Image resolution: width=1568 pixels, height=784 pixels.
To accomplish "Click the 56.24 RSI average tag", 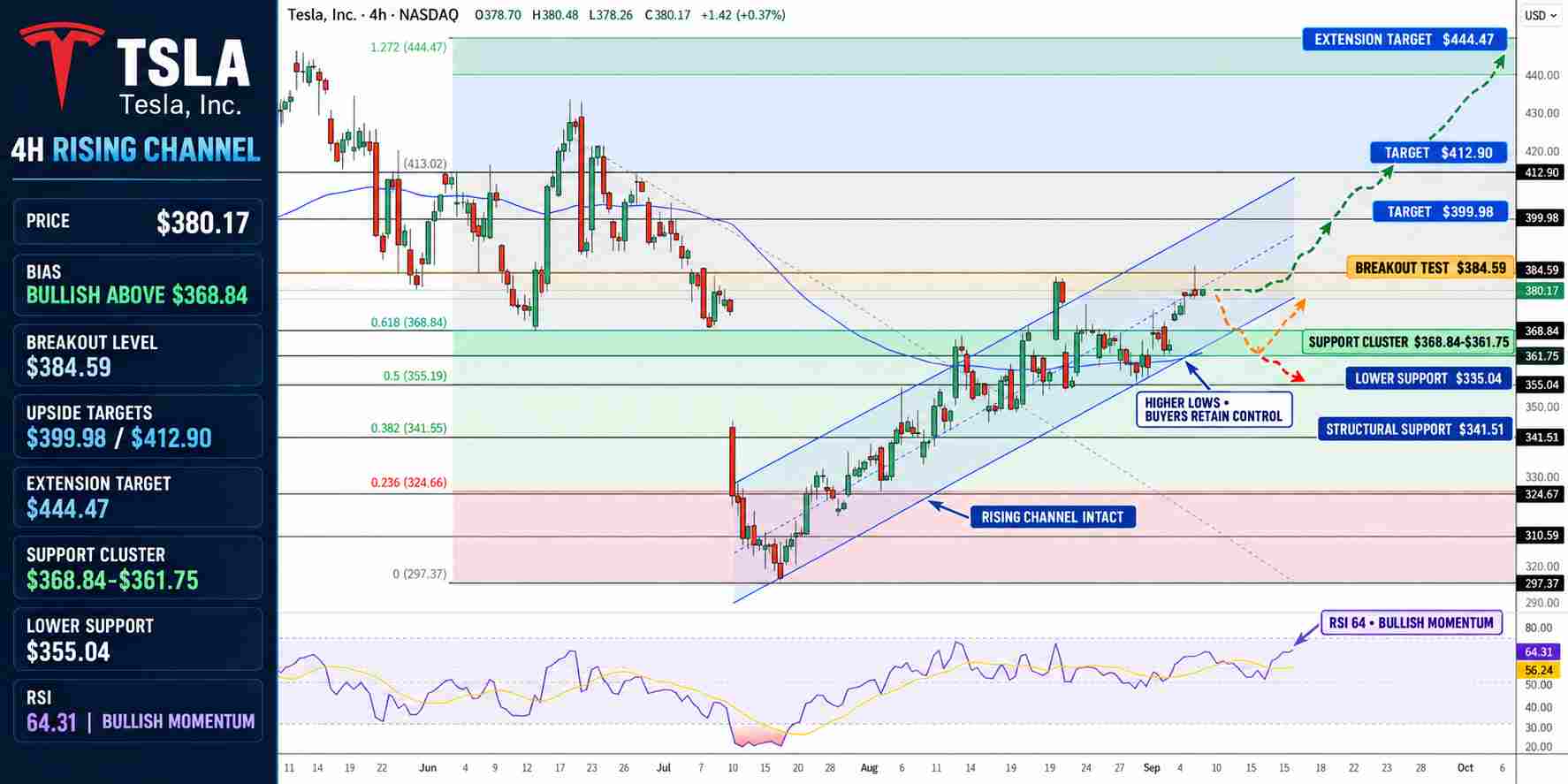I will pyautogui.click(x=1539, y=670).
